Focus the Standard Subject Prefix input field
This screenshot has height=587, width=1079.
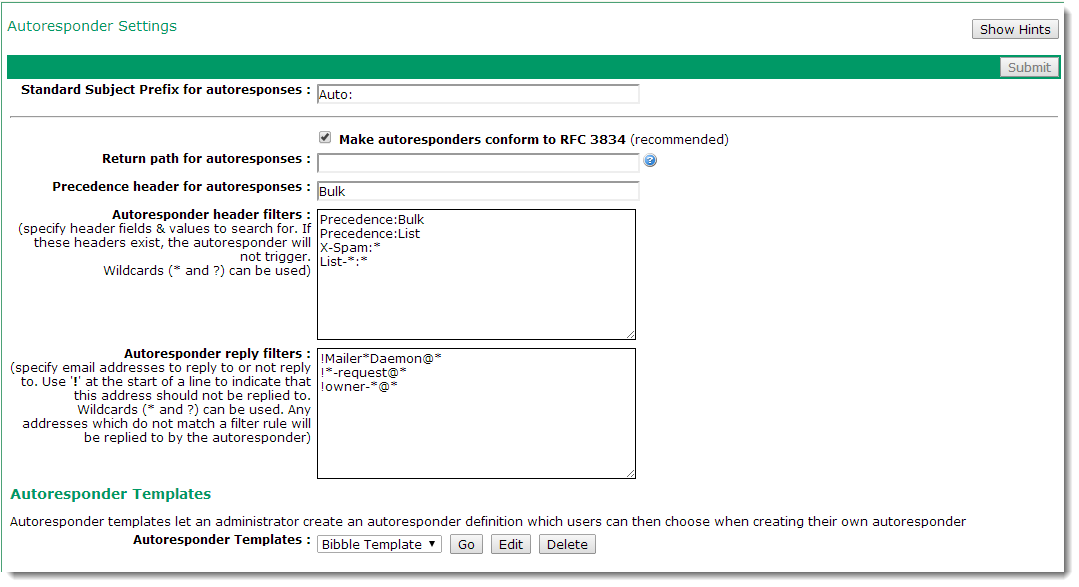tap(477, 94)
